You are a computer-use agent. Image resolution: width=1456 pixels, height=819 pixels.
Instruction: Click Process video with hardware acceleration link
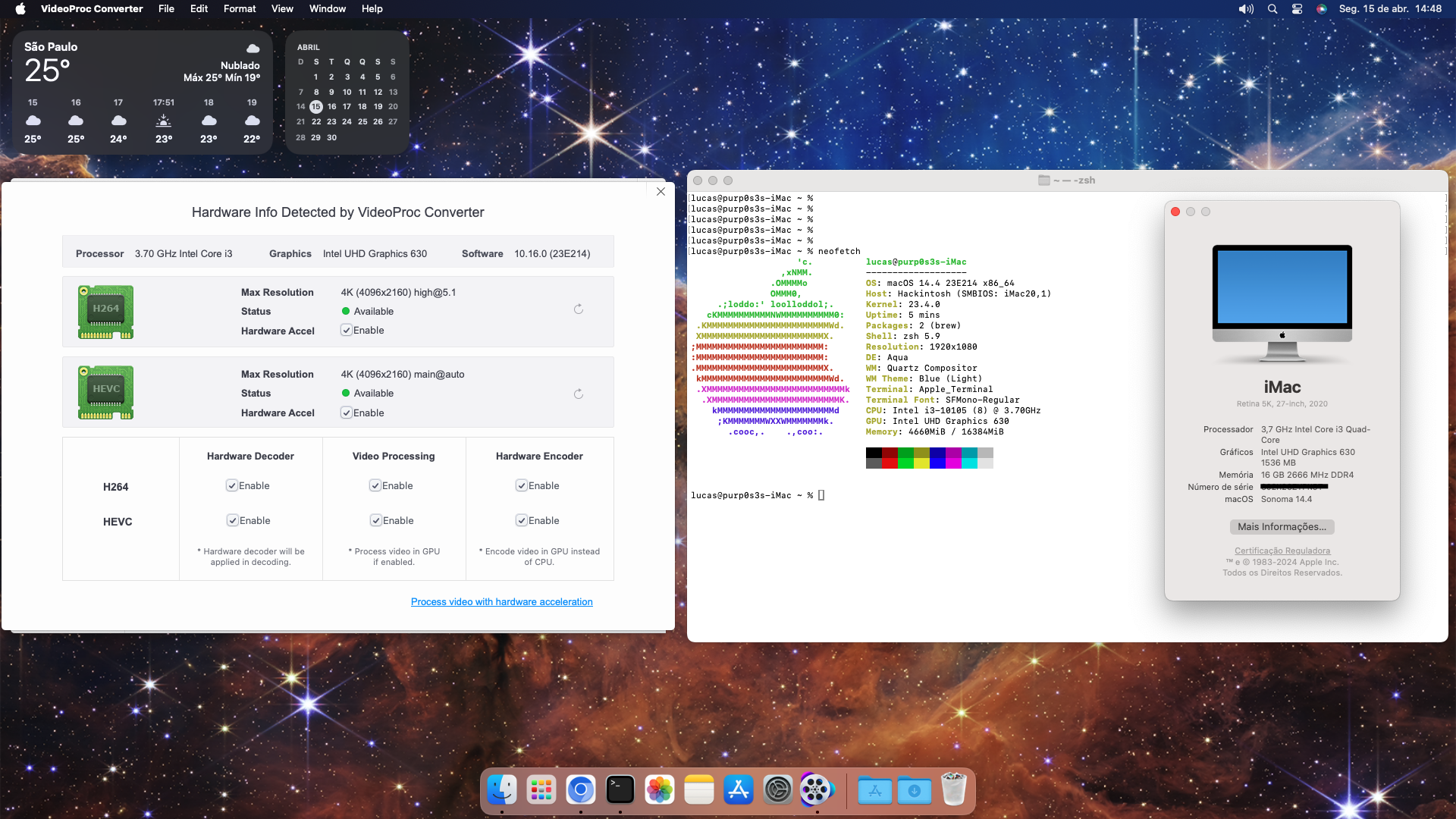(501, 602)
